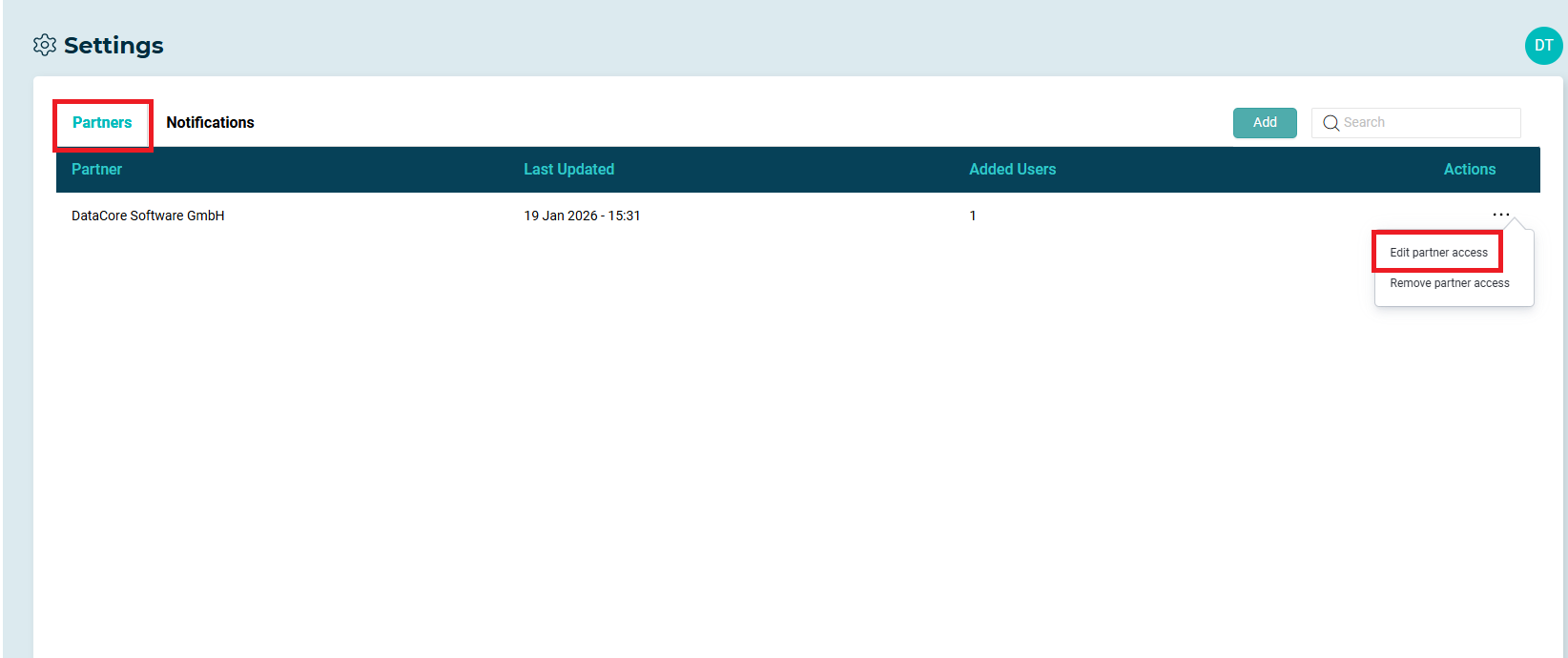Sort by the Added Users column header
This screenshot has width=1568, height=658.
pyautogui.click(x=1012, y=170)
